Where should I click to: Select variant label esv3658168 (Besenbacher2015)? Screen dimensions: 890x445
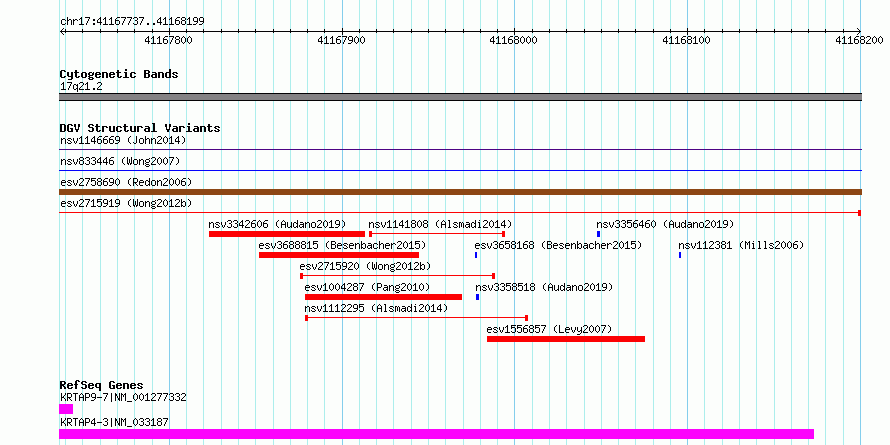558,245
